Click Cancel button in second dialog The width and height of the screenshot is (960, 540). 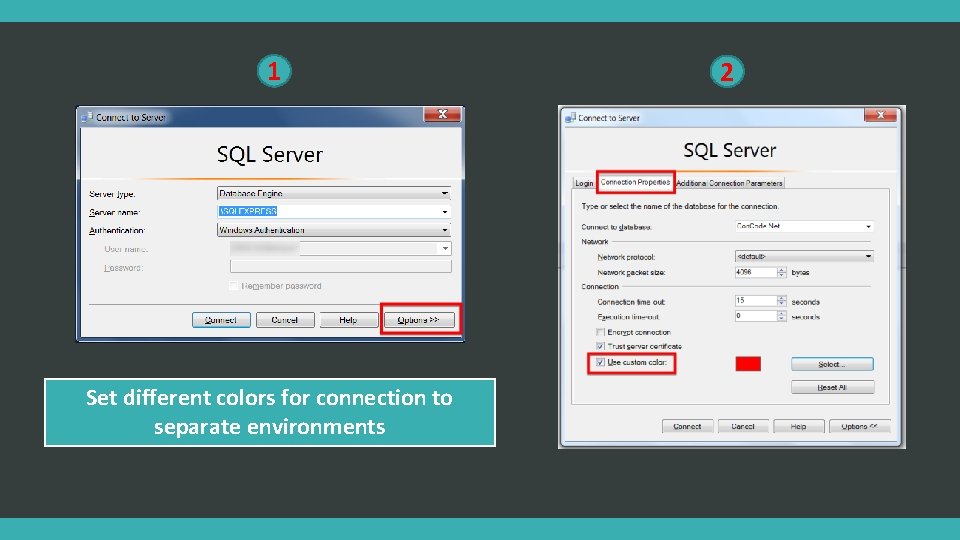pyautogui.click(x=743, y=426)
